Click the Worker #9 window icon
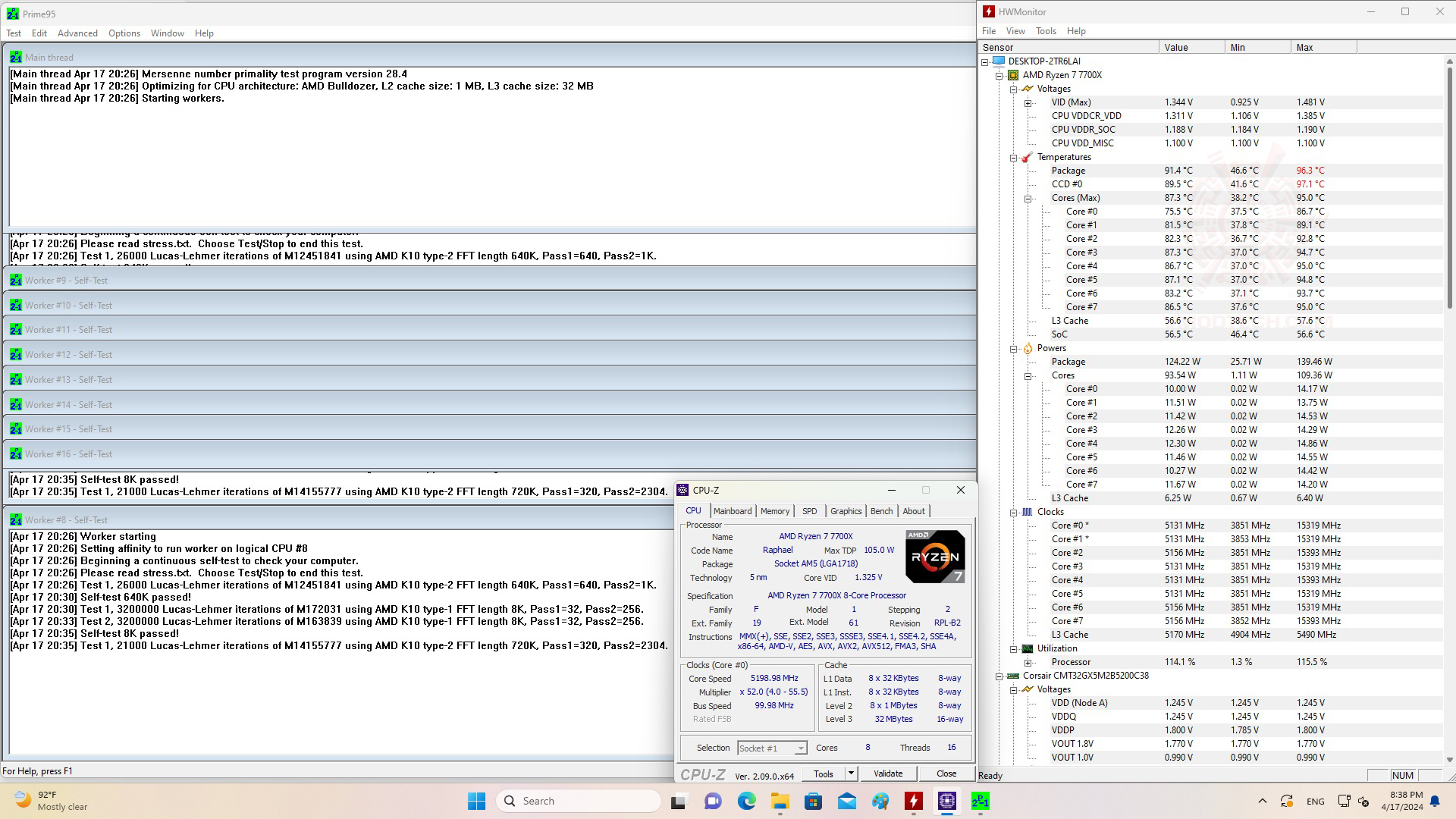This screenshot has width=1456, height=819. (15, 281)
